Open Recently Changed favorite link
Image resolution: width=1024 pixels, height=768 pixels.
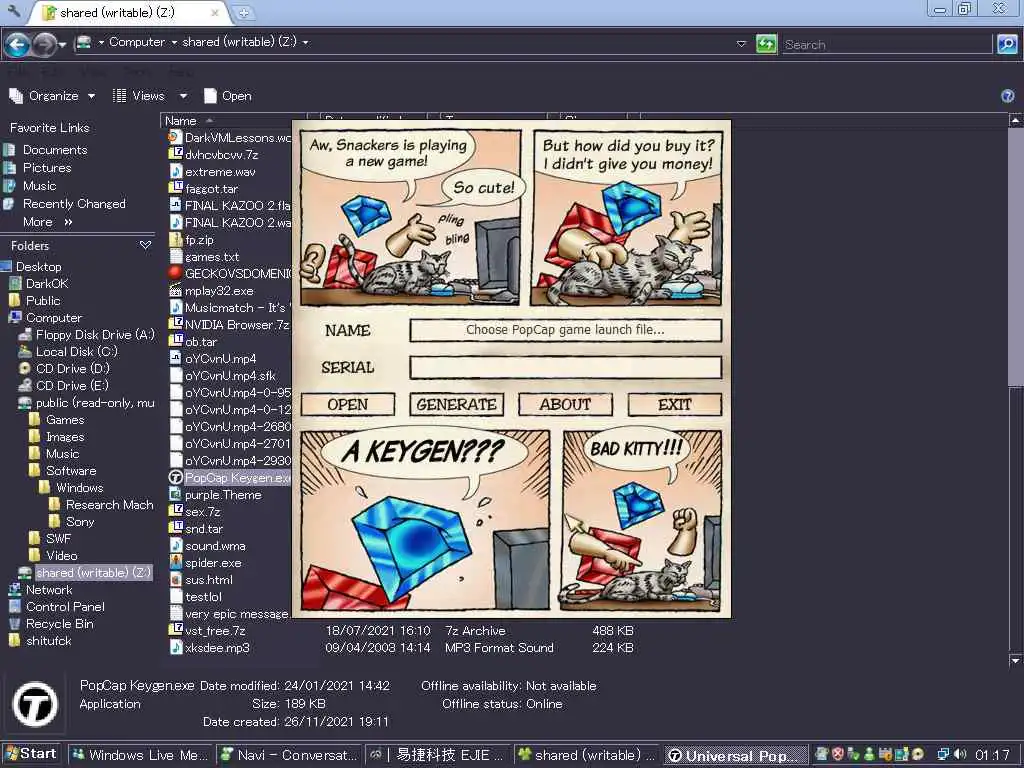[x=74, y=204]
